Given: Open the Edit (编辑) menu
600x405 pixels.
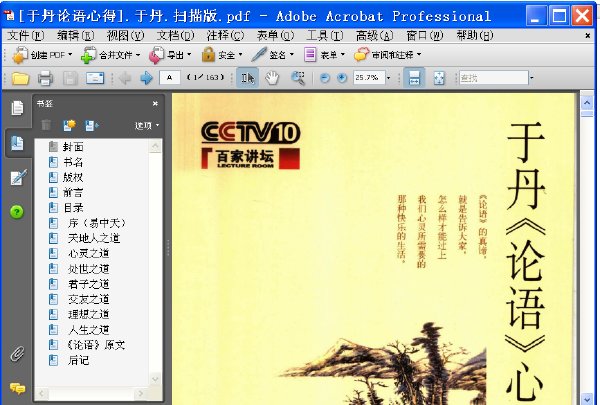Looking at the screenshot, I should point(76,36).
